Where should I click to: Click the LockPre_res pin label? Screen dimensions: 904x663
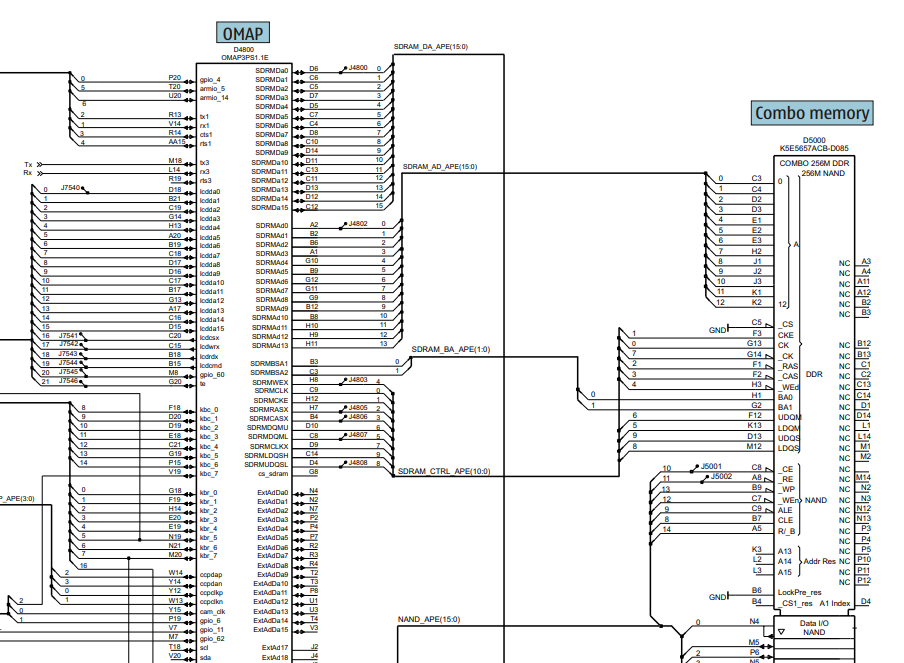[x=800, y=592]
